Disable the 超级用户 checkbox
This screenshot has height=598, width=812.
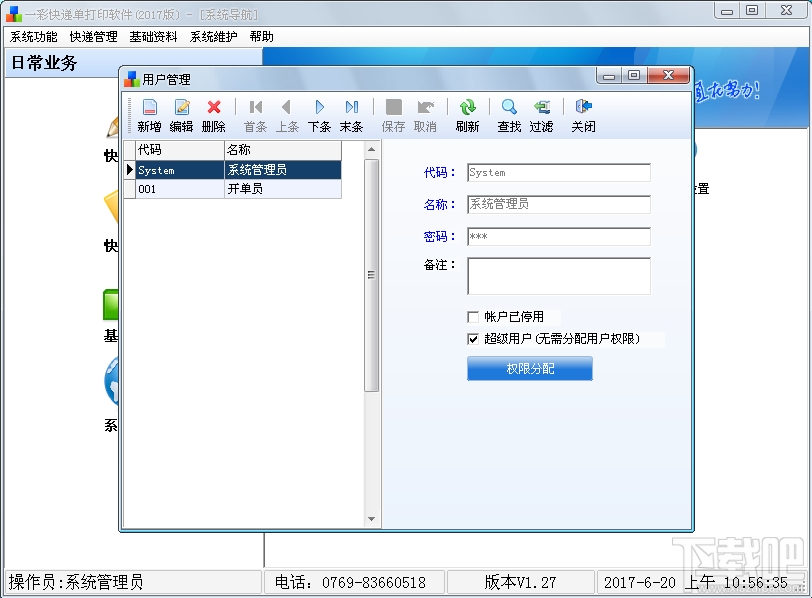tap(474, 337)
